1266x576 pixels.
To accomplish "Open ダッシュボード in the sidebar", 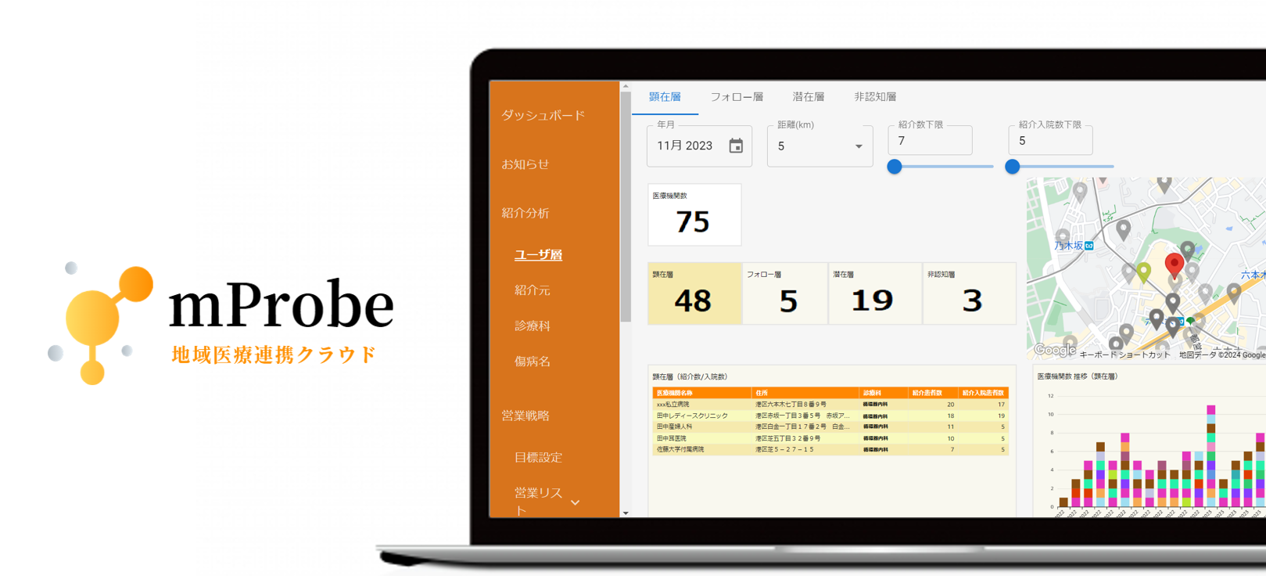I will 543,115.
